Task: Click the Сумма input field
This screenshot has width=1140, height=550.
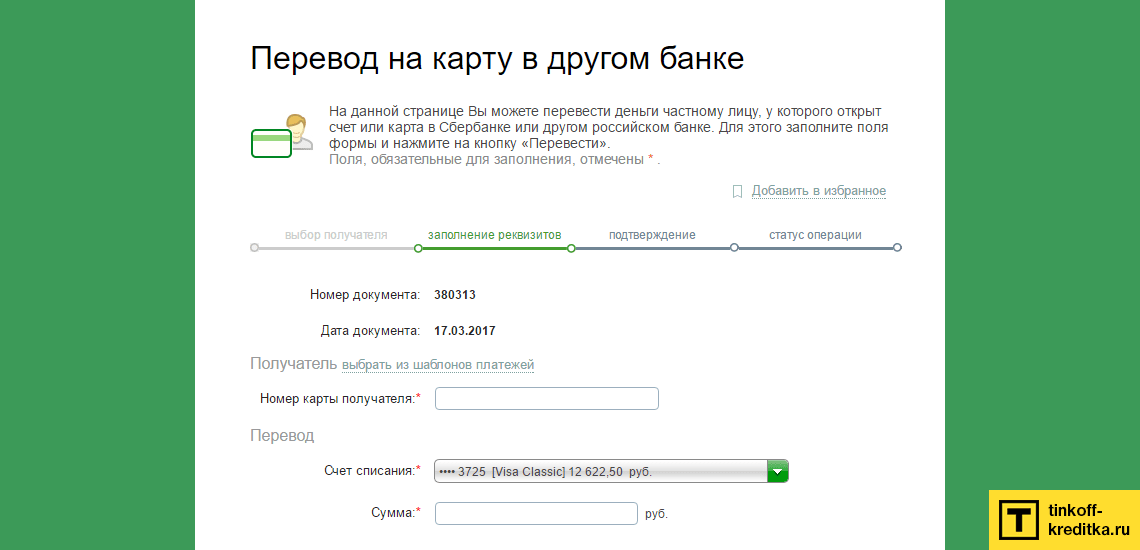Action: (537, 514)
